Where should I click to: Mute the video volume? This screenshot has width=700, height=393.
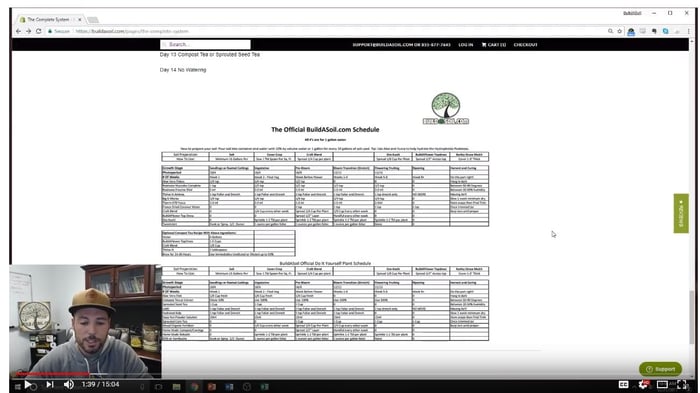(x=69, y=384)
